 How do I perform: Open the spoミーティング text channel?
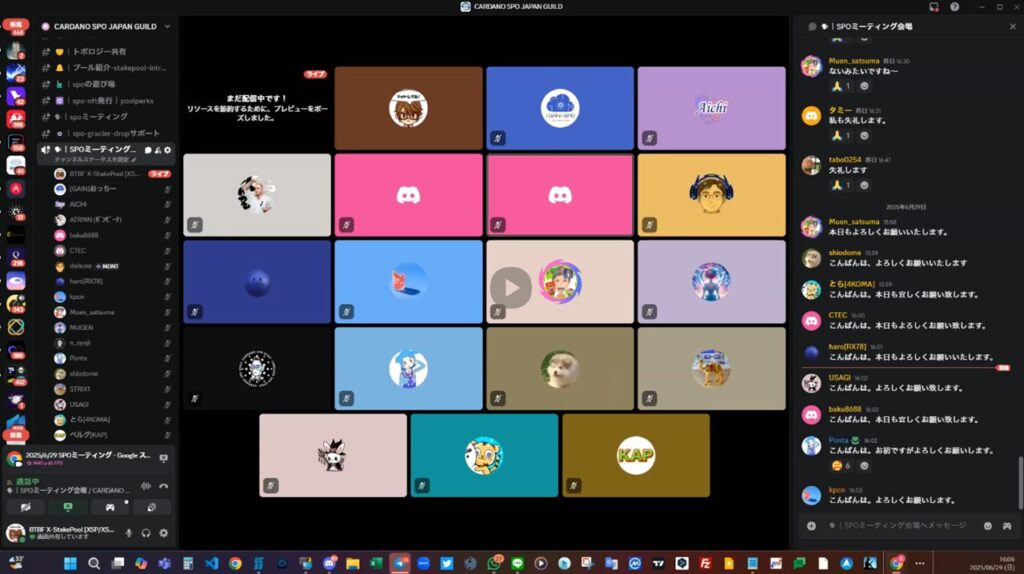point(104,117)
